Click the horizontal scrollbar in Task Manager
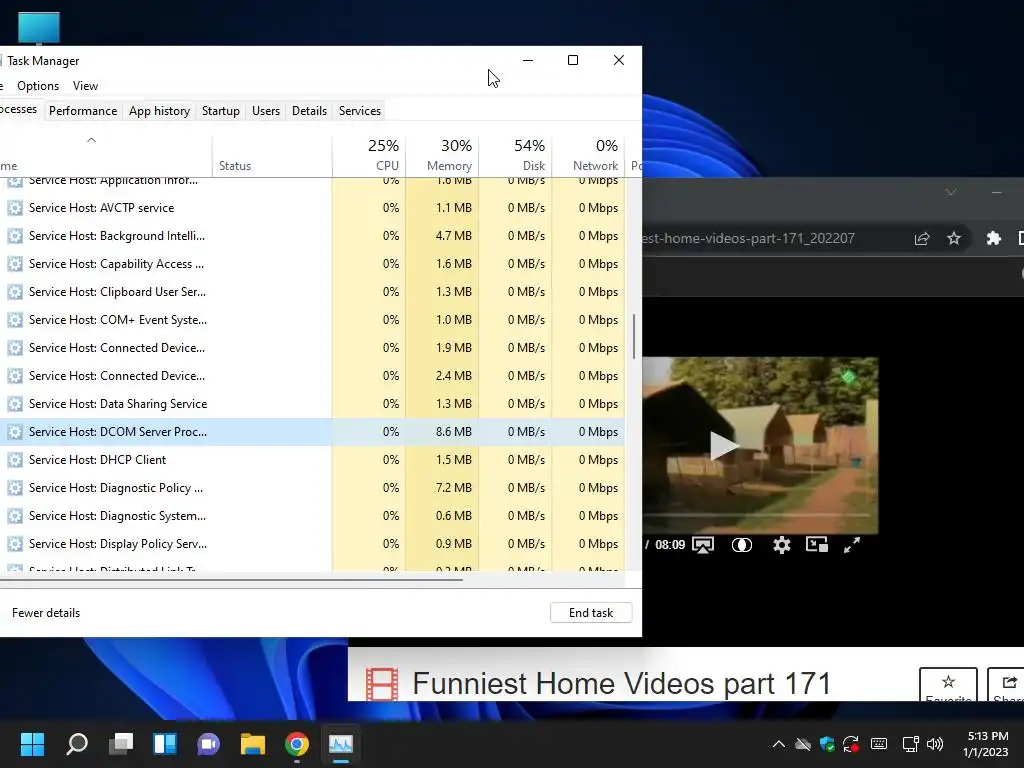Screen dimensions: 1024x768 (231, 579)
